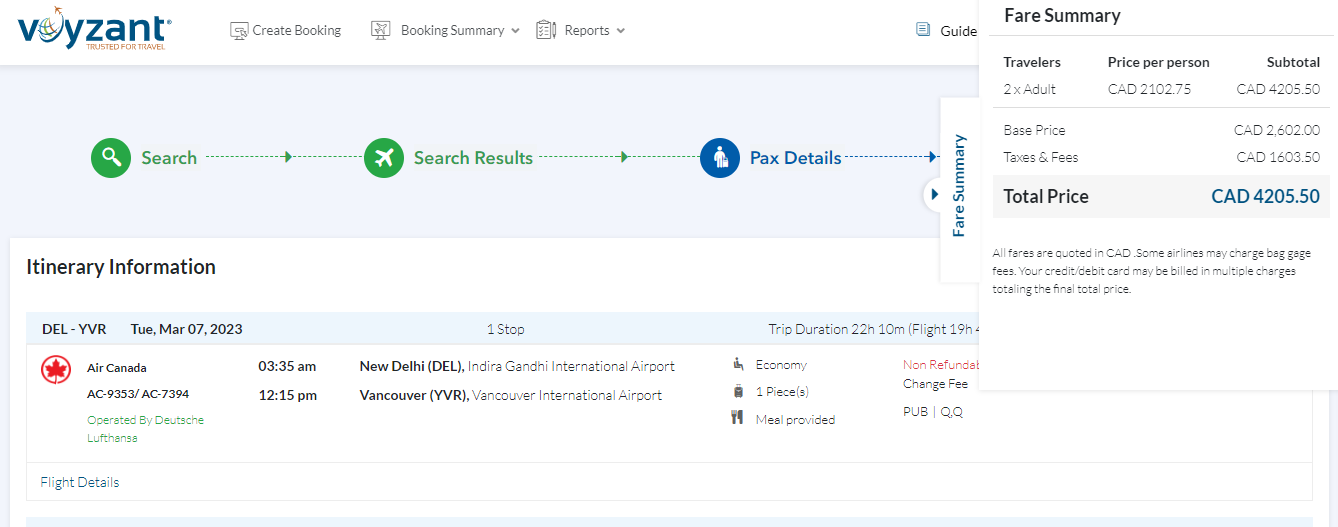
Task: Click the Economy seat icon
Action: click(738, 365)
